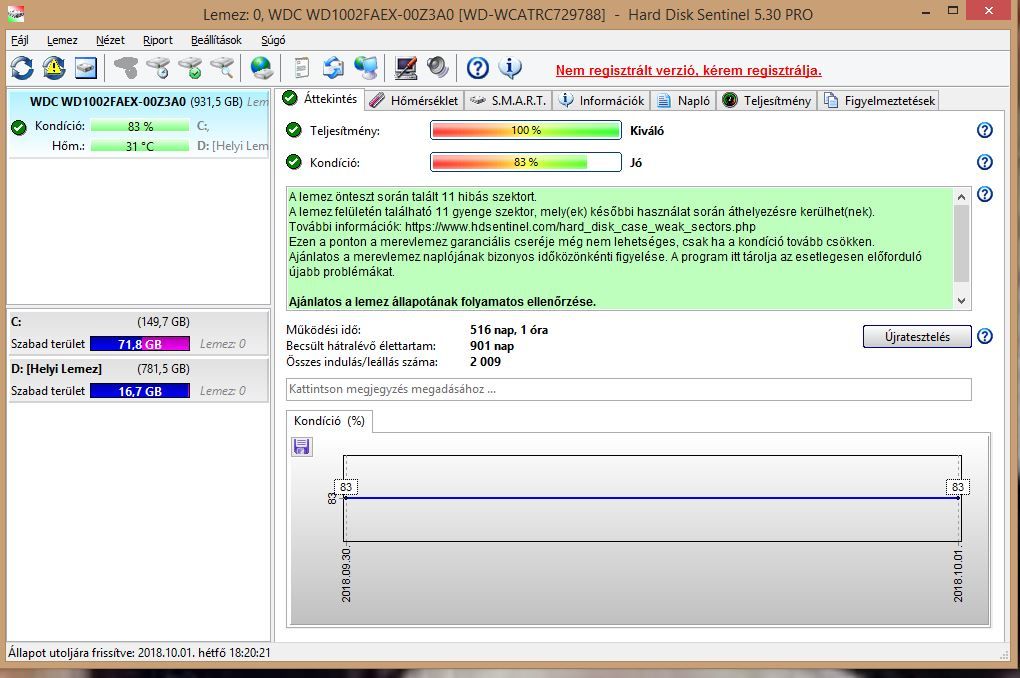Screen dimensions: 1020x678
Task: Open the Fájl menu
Action: coord(20,40)
